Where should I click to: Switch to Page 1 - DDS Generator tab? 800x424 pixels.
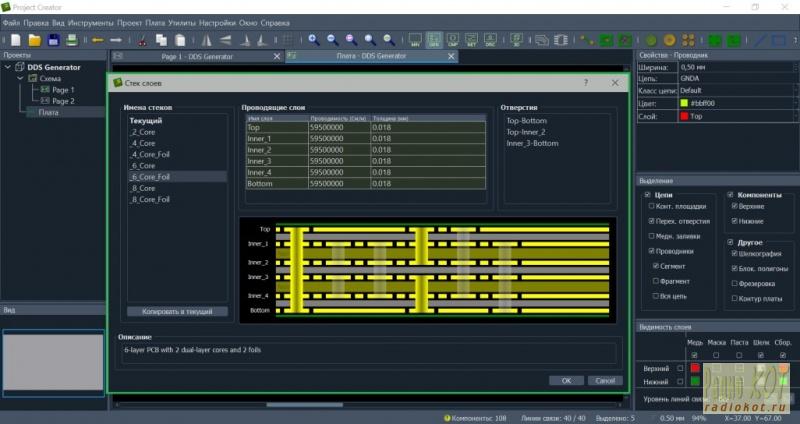click(x=197, y=56)
